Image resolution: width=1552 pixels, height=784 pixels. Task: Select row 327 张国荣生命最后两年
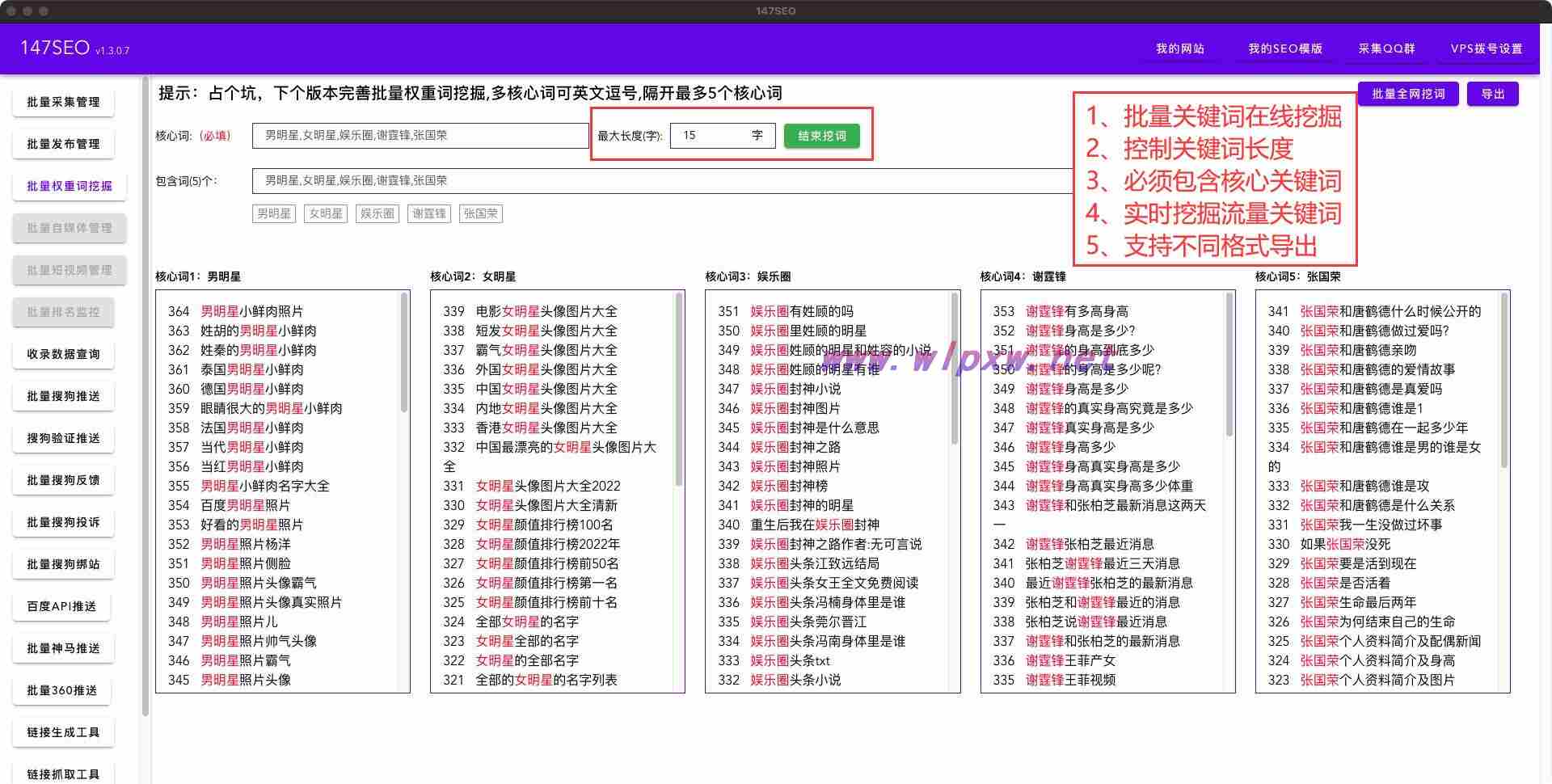[1342, 602]
